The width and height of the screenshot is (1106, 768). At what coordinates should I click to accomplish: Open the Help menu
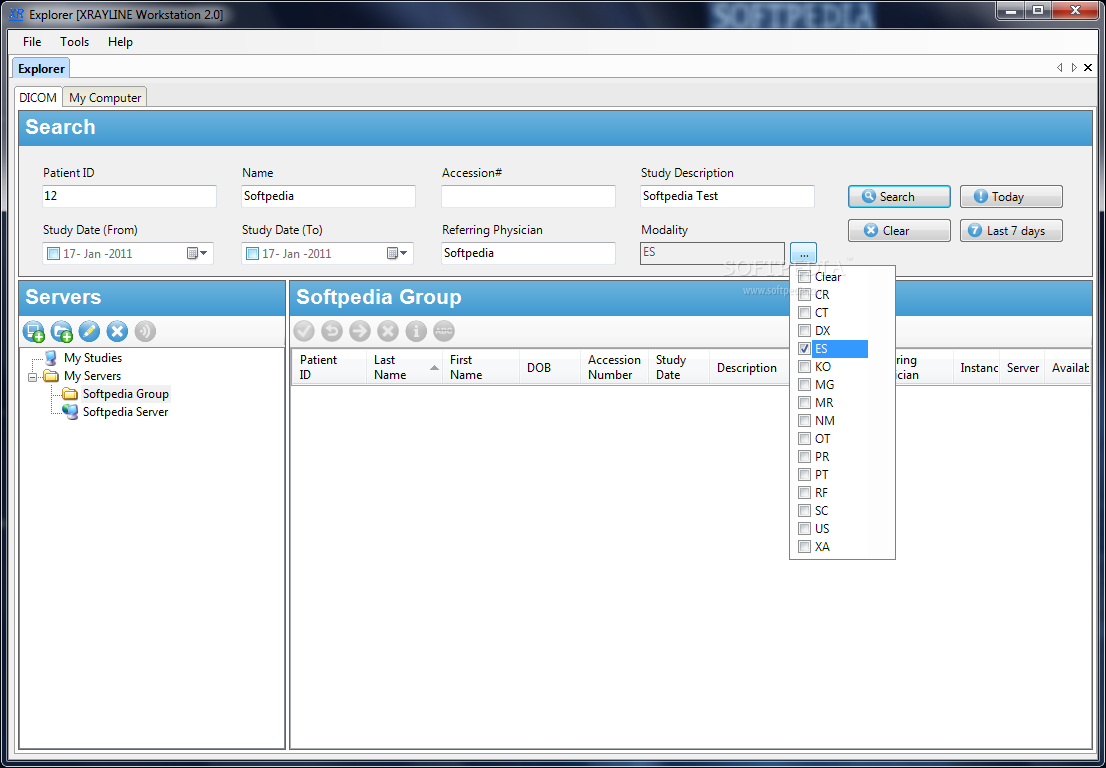pos(121,42)
